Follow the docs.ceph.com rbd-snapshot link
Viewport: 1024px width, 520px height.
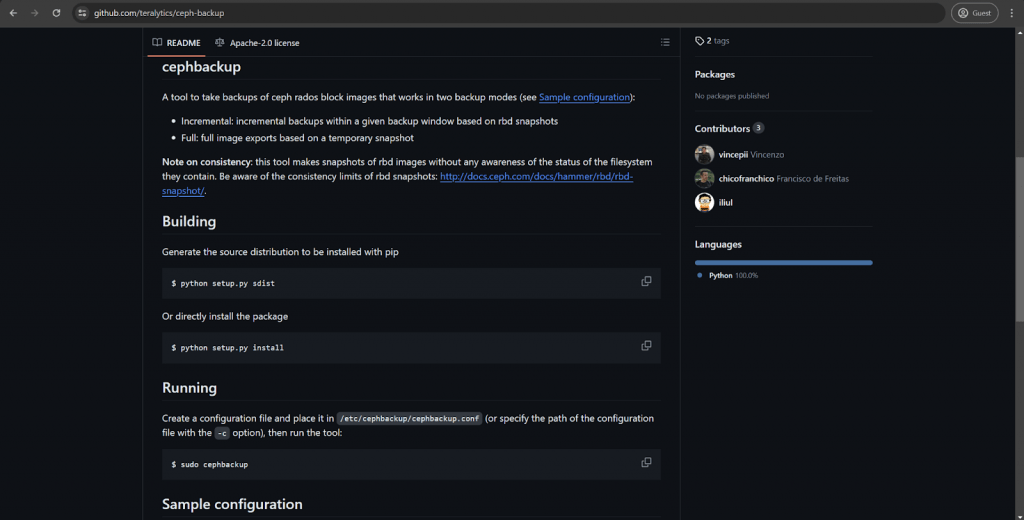tap(536, 177)
